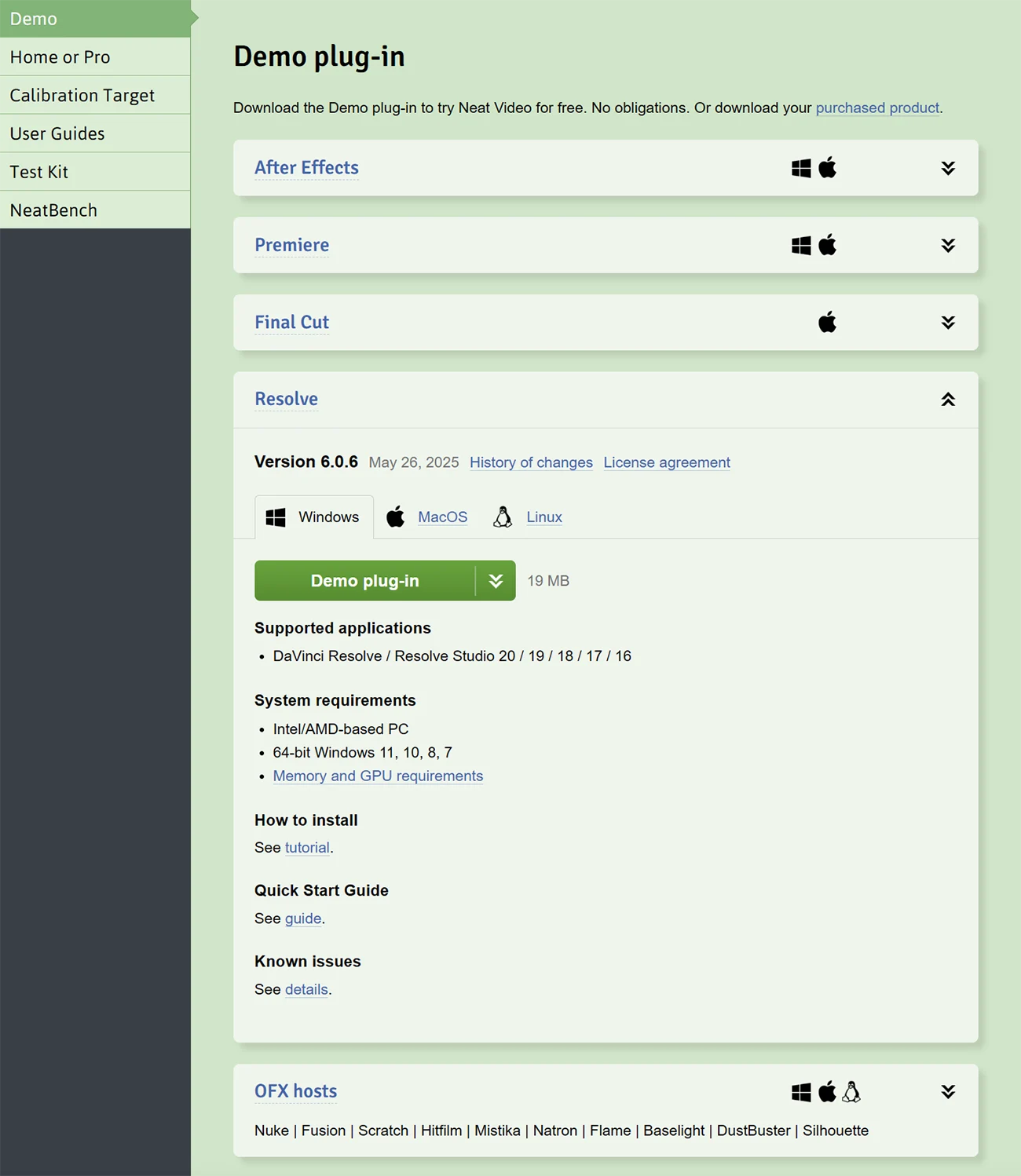Click the Resolve heading link
Viewport: 1021px width, 1176px height.
click(286, 399)
